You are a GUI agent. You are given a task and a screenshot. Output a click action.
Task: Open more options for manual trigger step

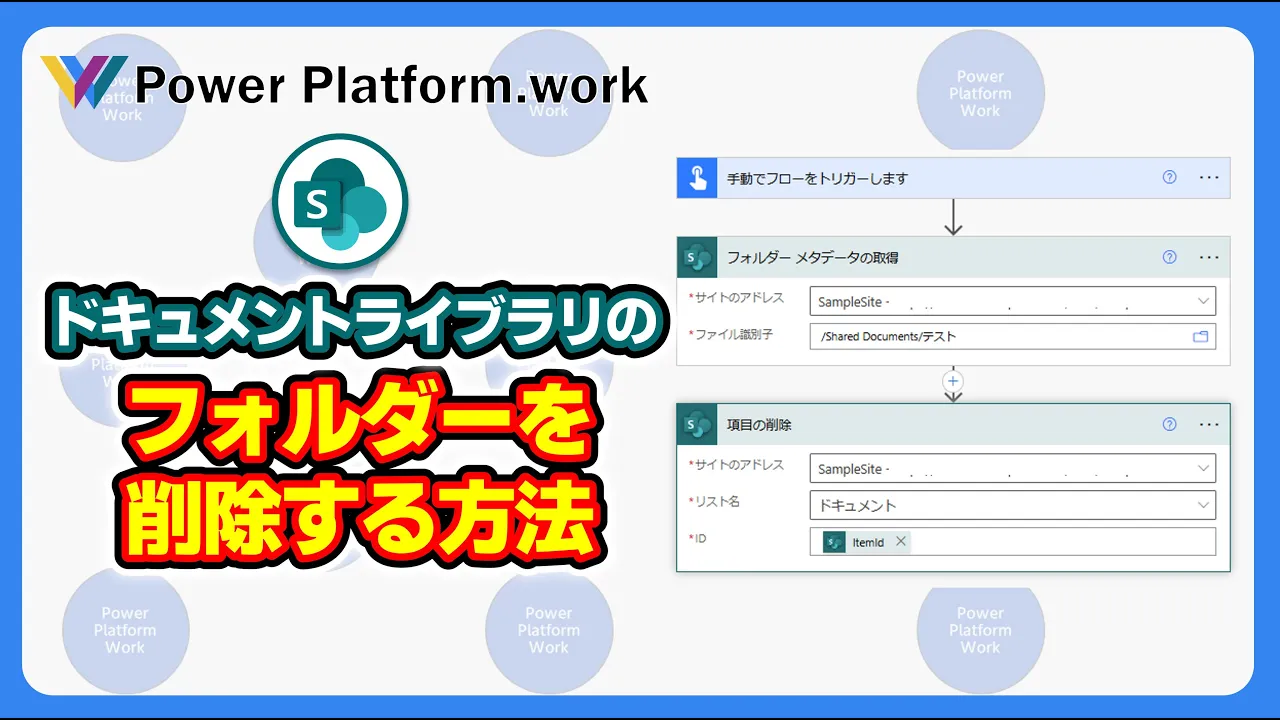pyautogui.click(x=1209, y=178)
